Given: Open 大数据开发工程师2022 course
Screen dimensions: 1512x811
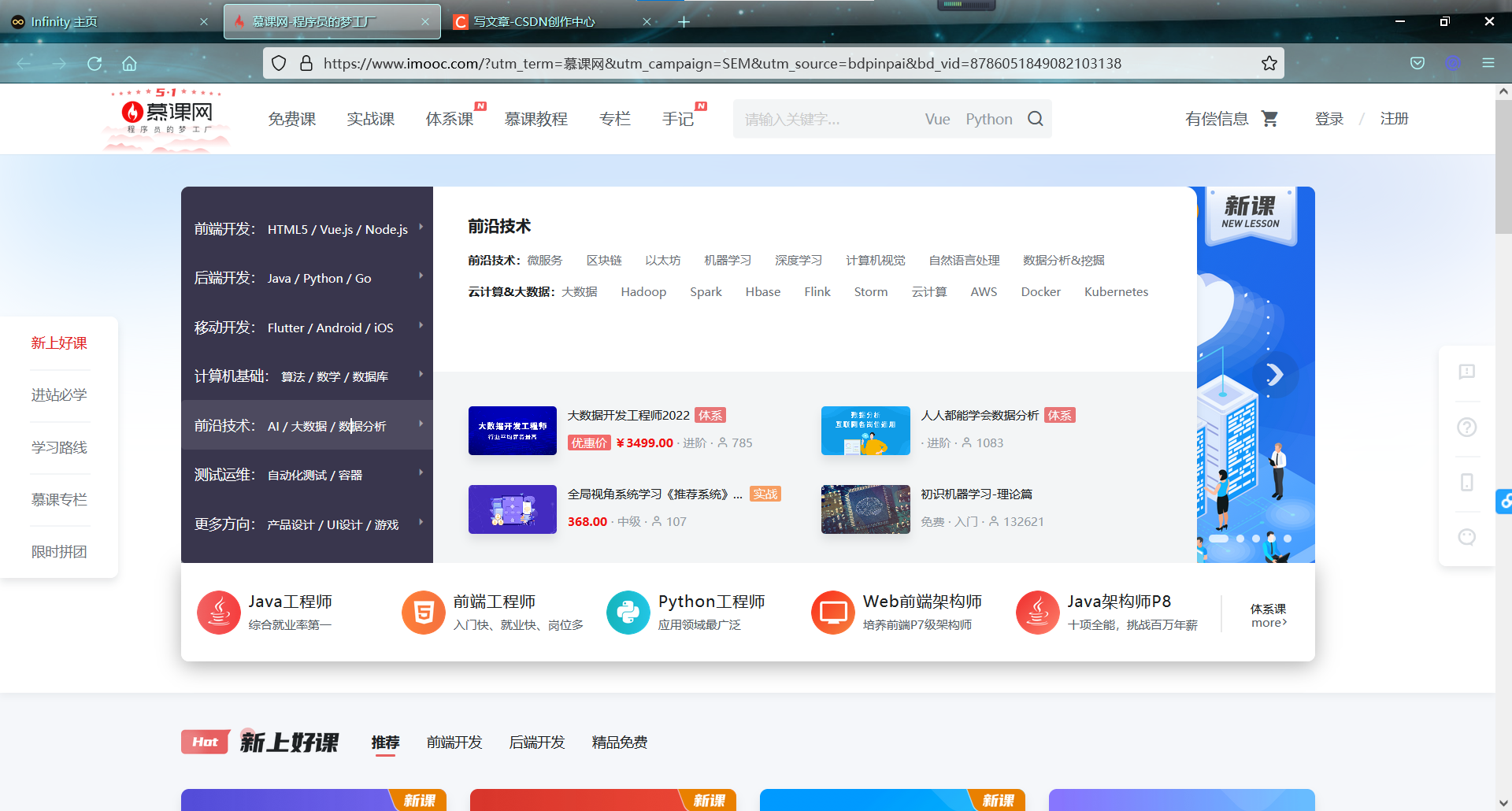Looking at the screenshot, I should coord(628,415).
